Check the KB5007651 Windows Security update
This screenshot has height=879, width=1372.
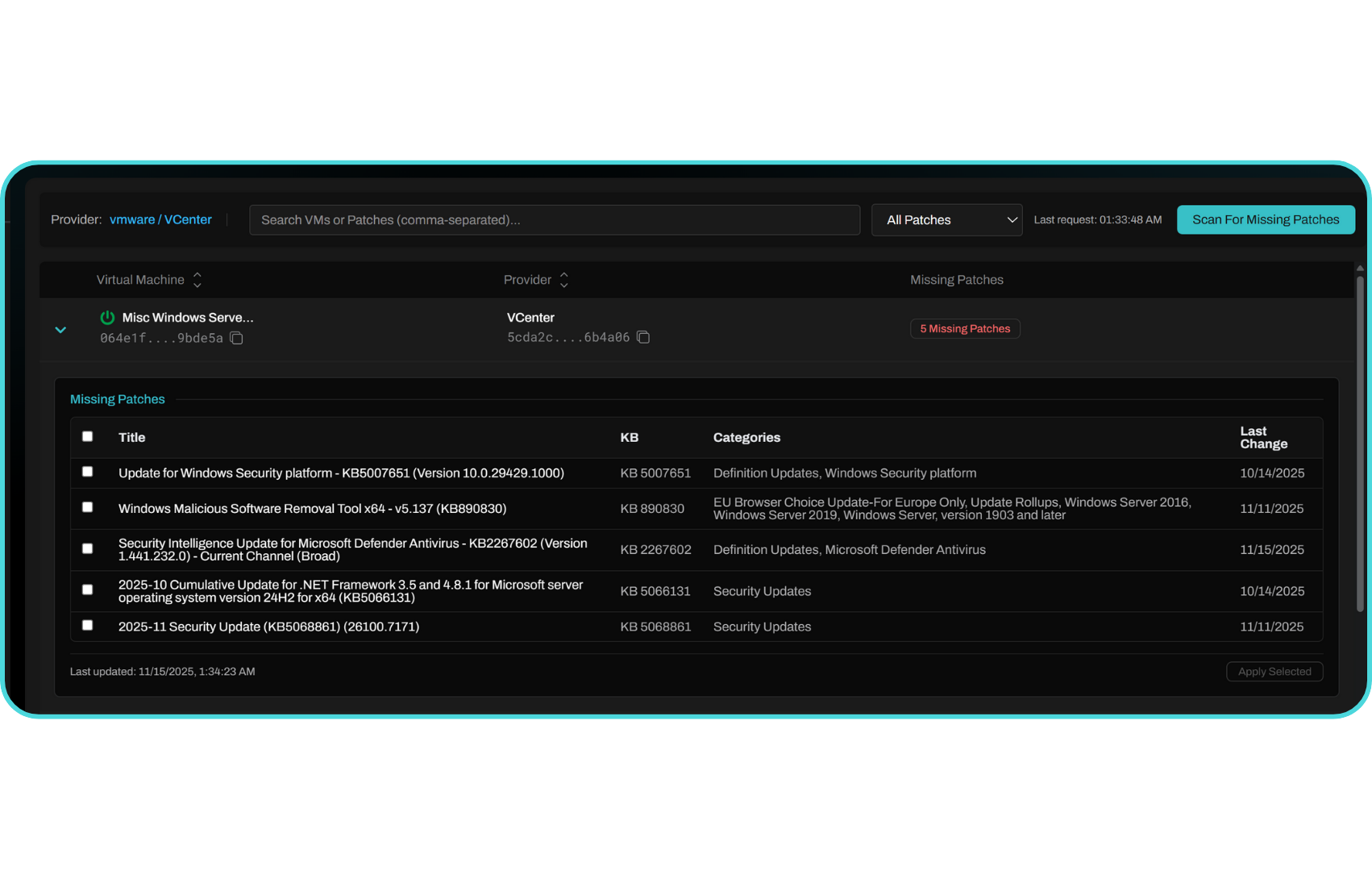(x=88, y=472)
